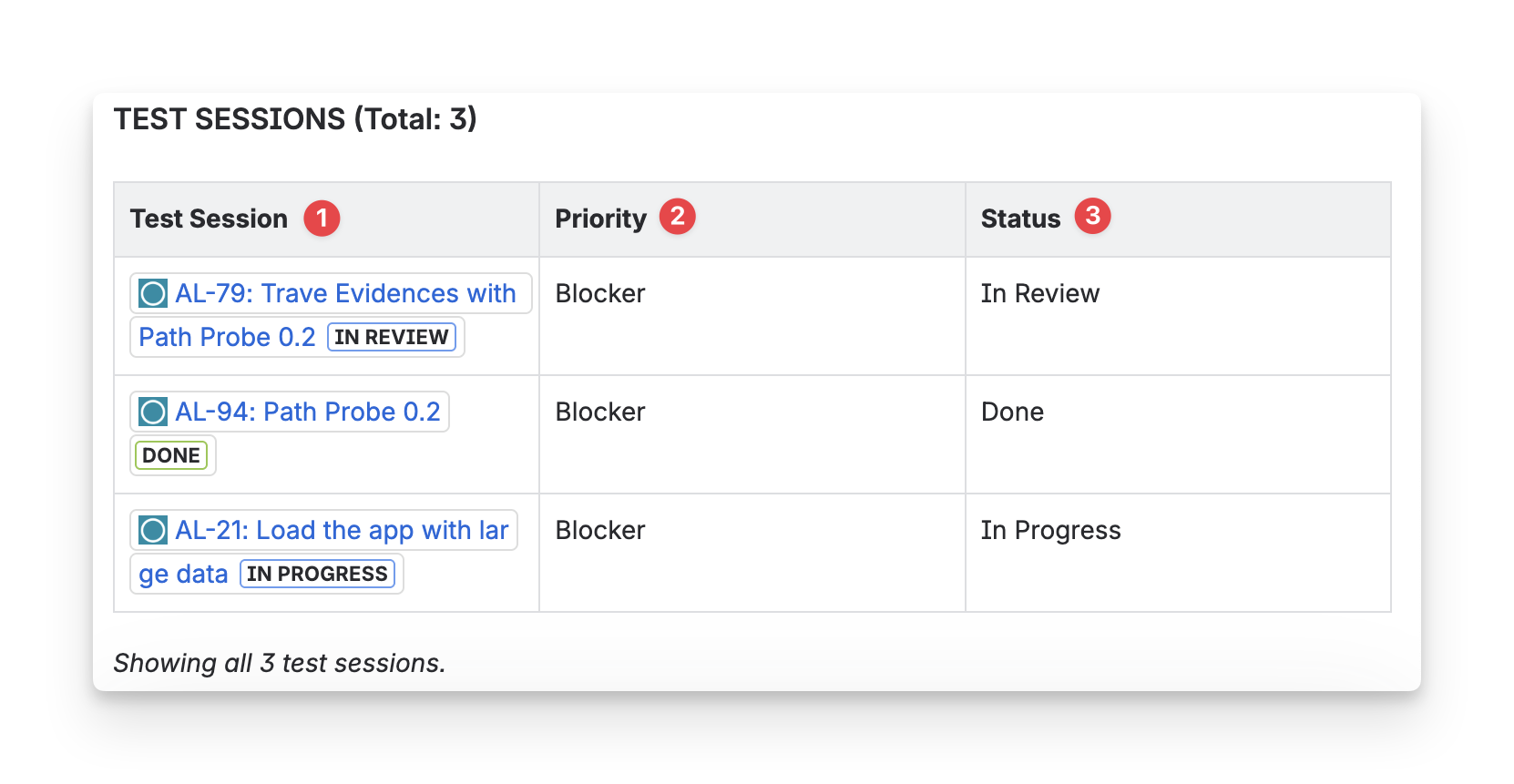Click red annotation badge number 1
Screen dimensions: 1514x784
click(322, 219)
